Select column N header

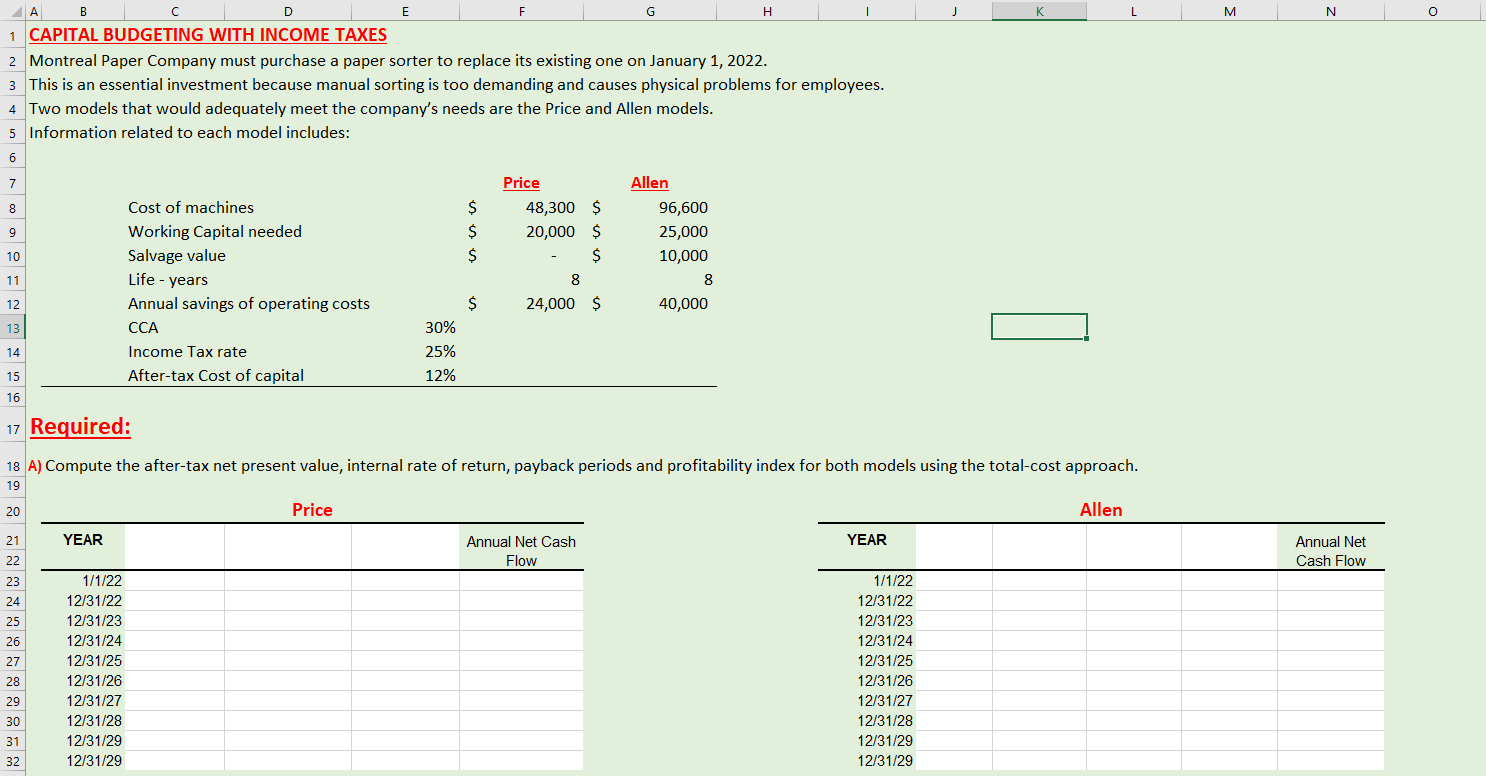pos(1330,11)
